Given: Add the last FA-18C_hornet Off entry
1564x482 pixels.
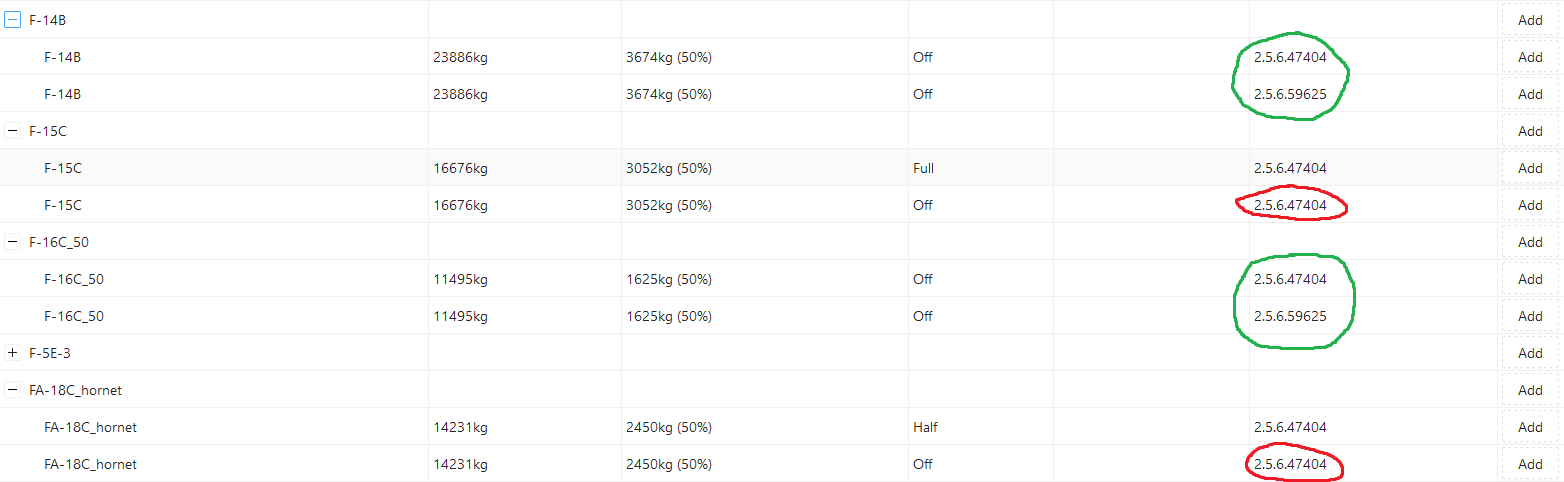Looking at the screenshot, I should click(x=1530, y=464).
